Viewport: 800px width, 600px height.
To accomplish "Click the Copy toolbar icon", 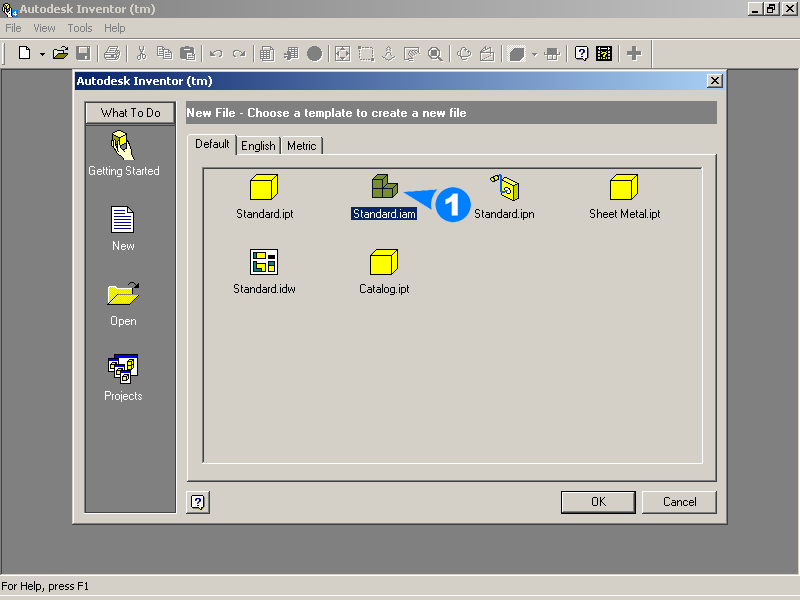I will (x=164, y=53).
